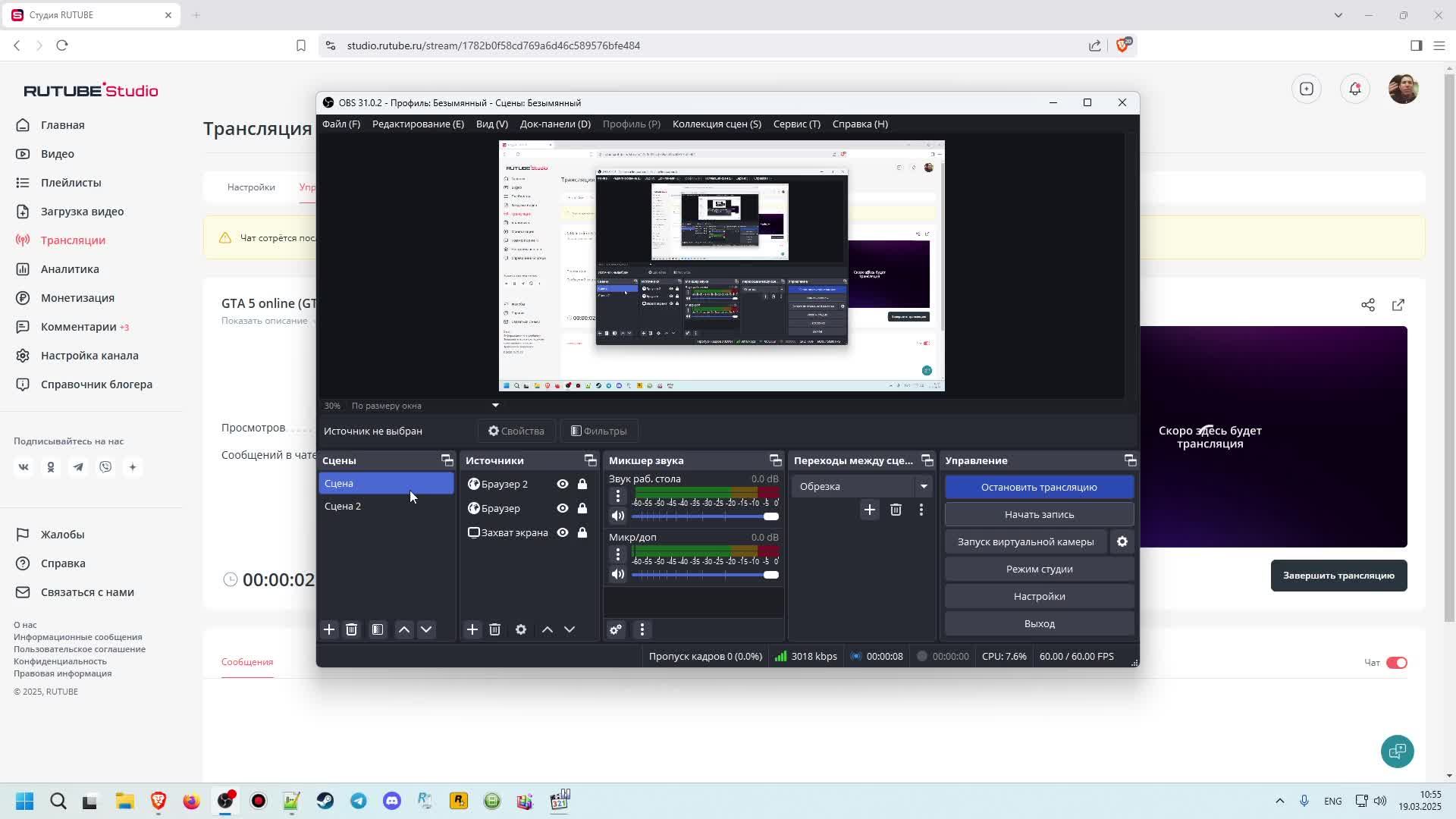Open the Сервис (T) menu
This screenshot has width=1456, height=819.
pyautogui.click(x=796, y=124)
